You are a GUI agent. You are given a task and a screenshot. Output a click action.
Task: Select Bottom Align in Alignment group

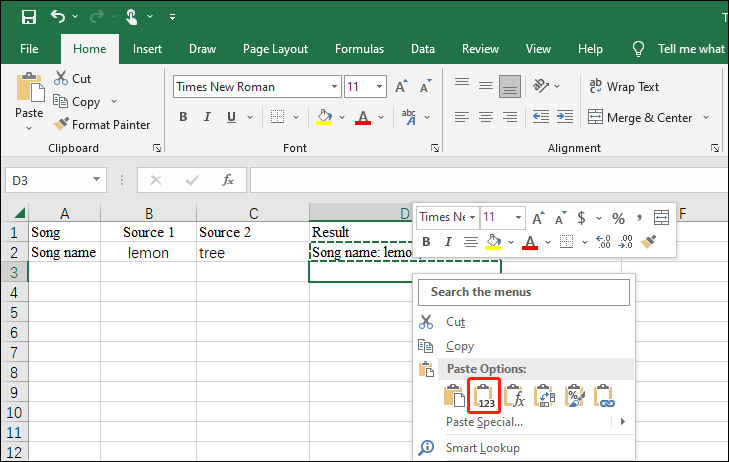point(510,86)
